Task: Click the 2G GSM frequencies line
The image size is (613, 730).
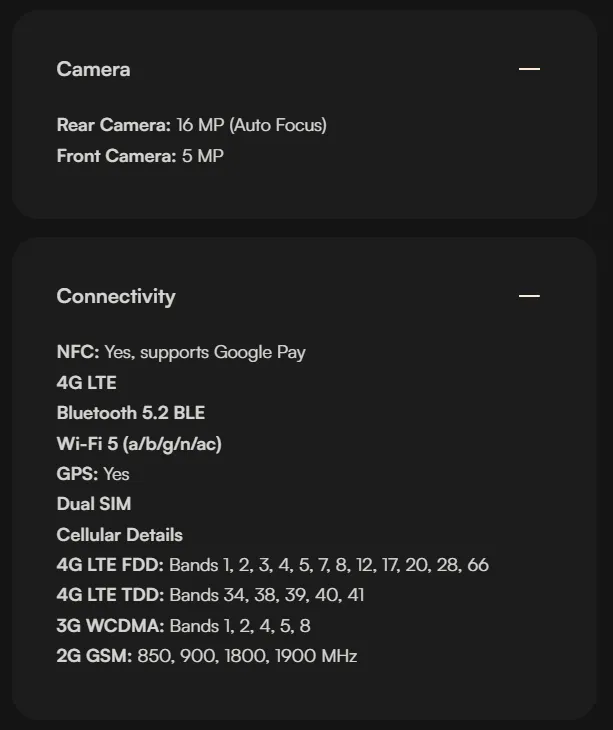Action: [x=207, y=656]
